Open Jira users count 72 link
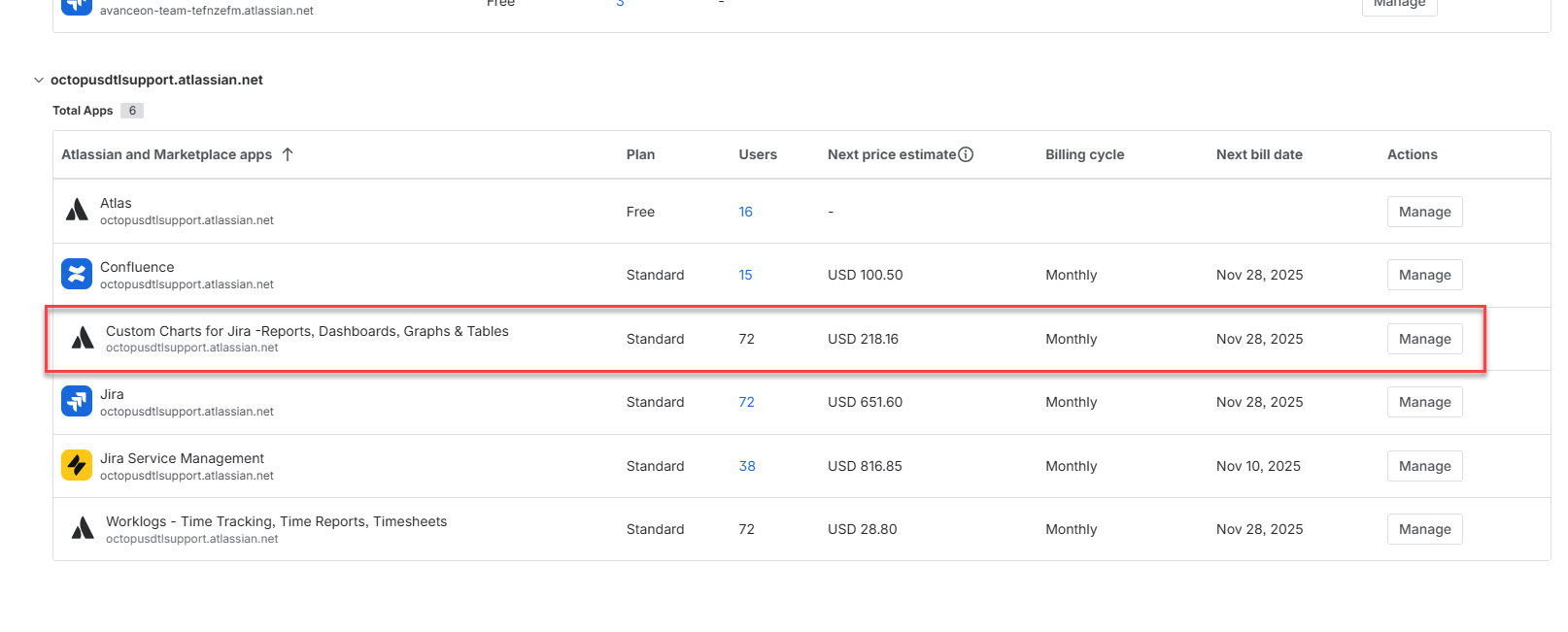The height and width of the screenshot is (632, 1568). (x=746, y=402)
